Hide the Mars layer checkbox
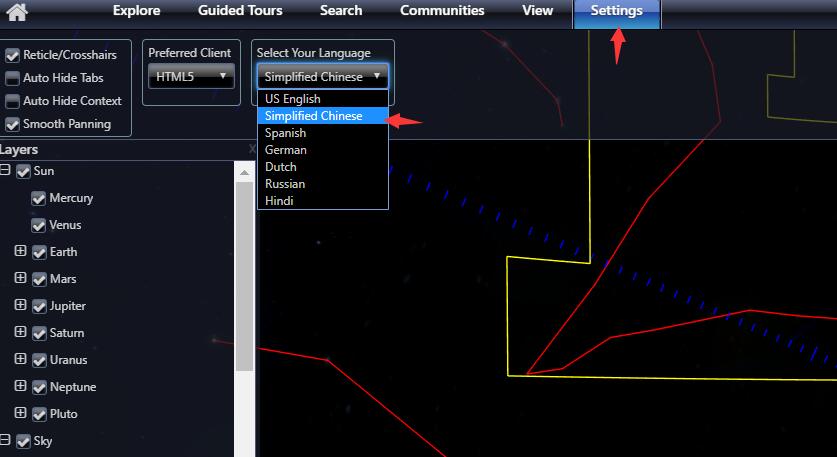This screenshot has height=457, width=837. [x=39, y=279]
